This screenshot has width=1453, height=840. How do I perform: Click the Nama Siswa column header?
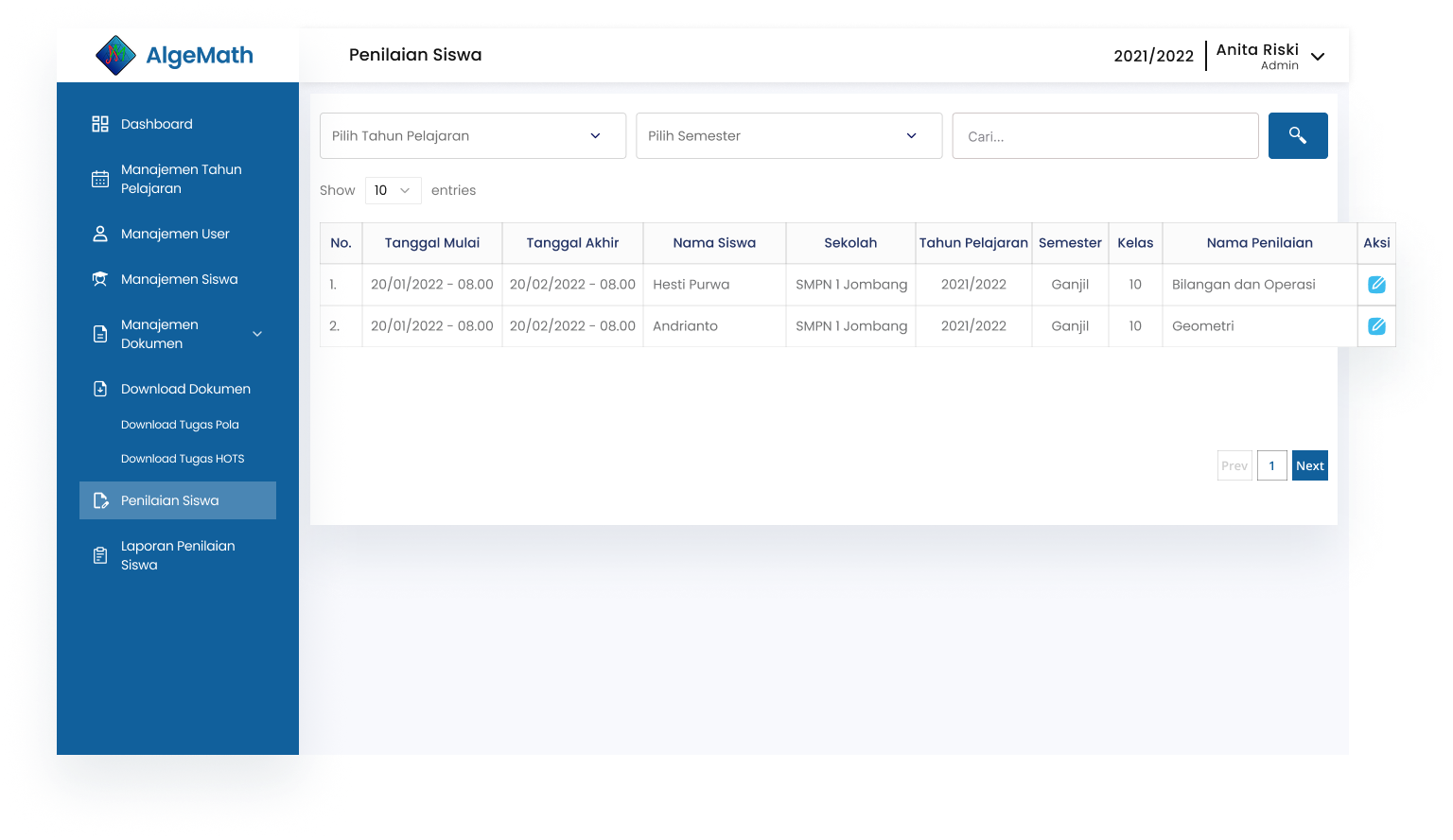click(x=714, y=243)
